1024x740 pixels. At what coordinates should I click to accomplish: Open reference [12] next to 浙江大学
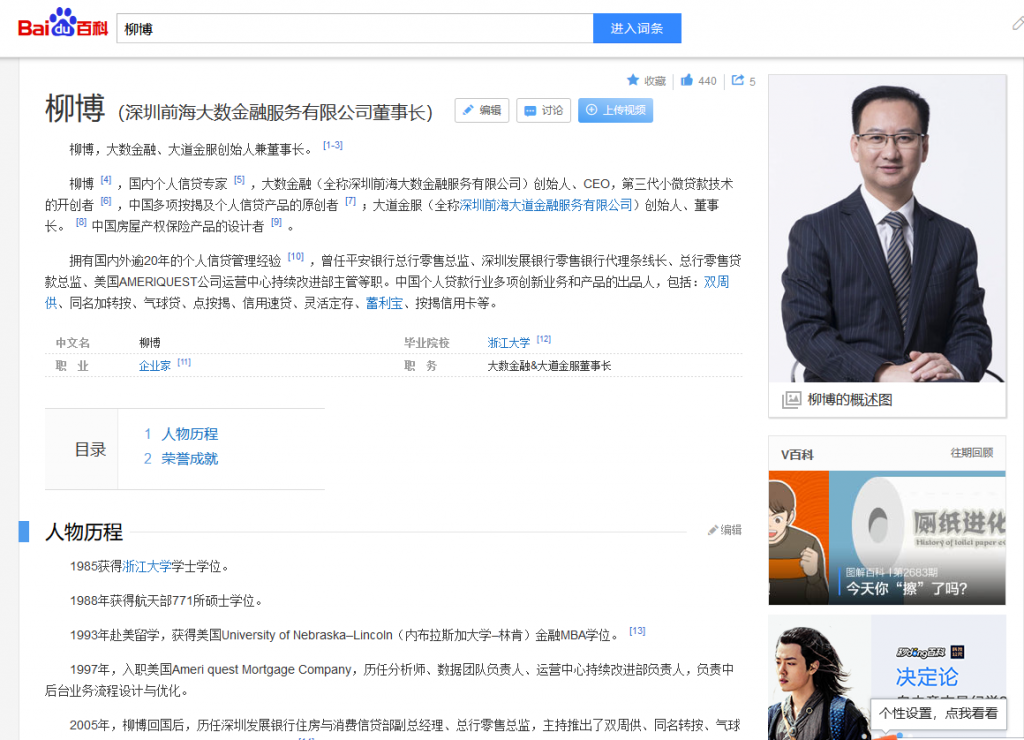point(544,339)
